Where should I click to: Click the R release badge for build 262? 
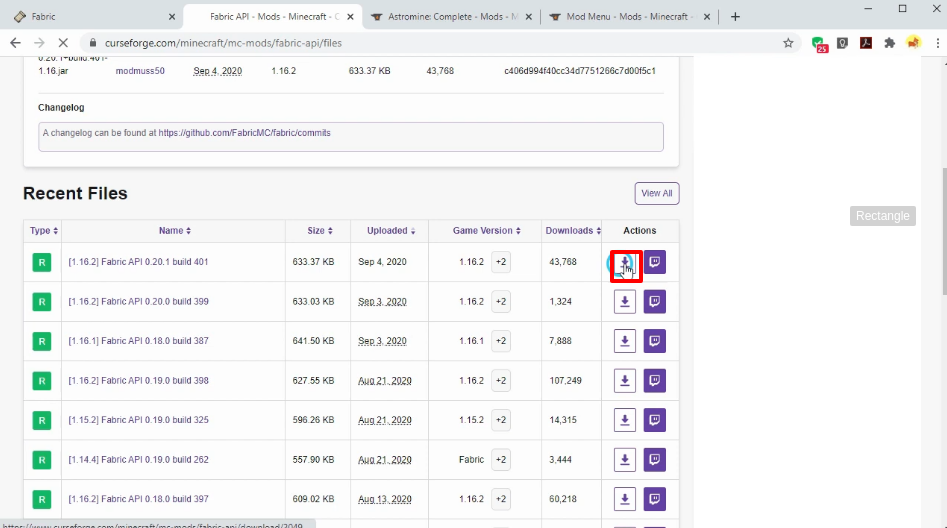[x=42, y=460]
